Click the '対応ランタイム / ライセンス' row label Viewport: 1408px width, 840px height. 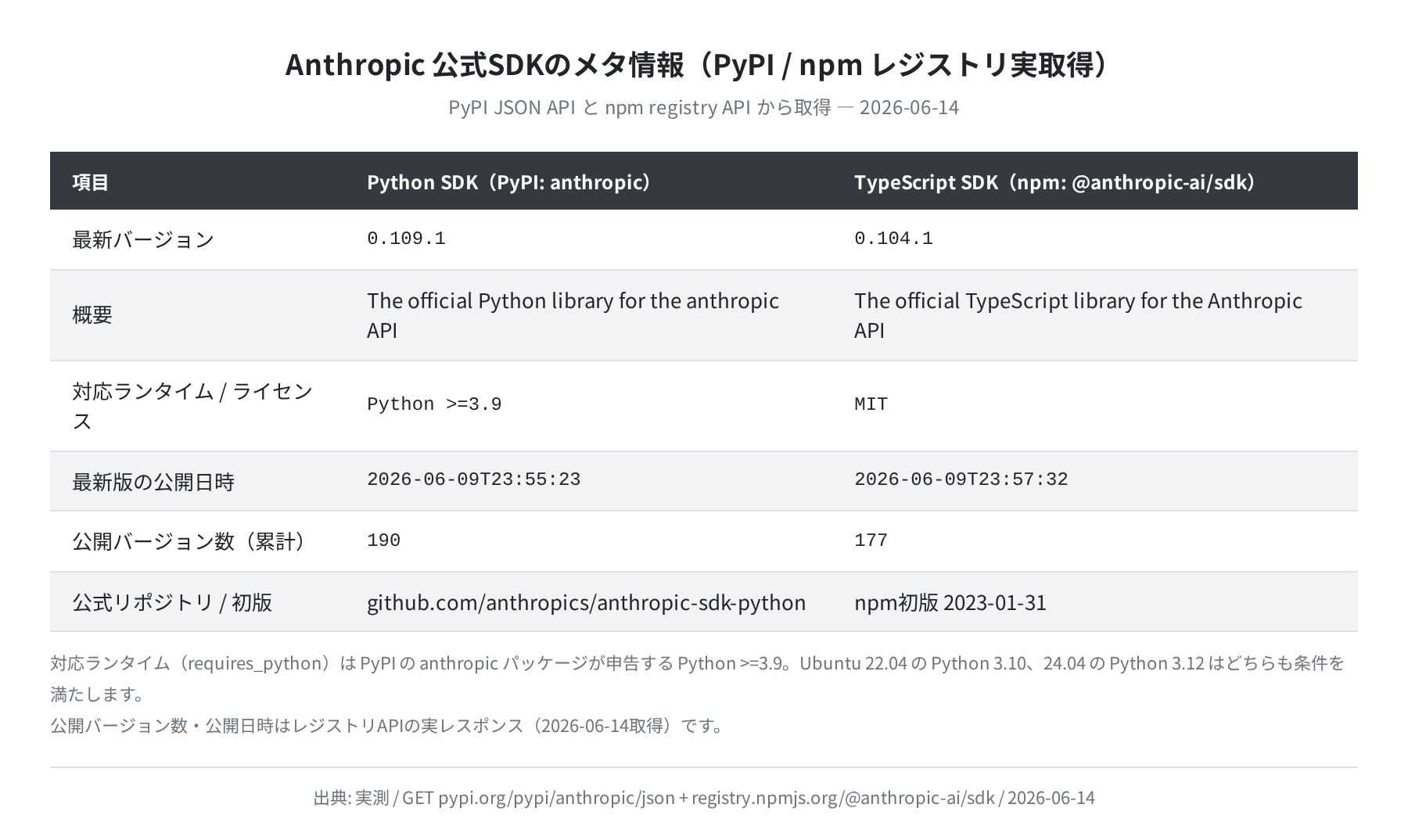pos(192,406)
